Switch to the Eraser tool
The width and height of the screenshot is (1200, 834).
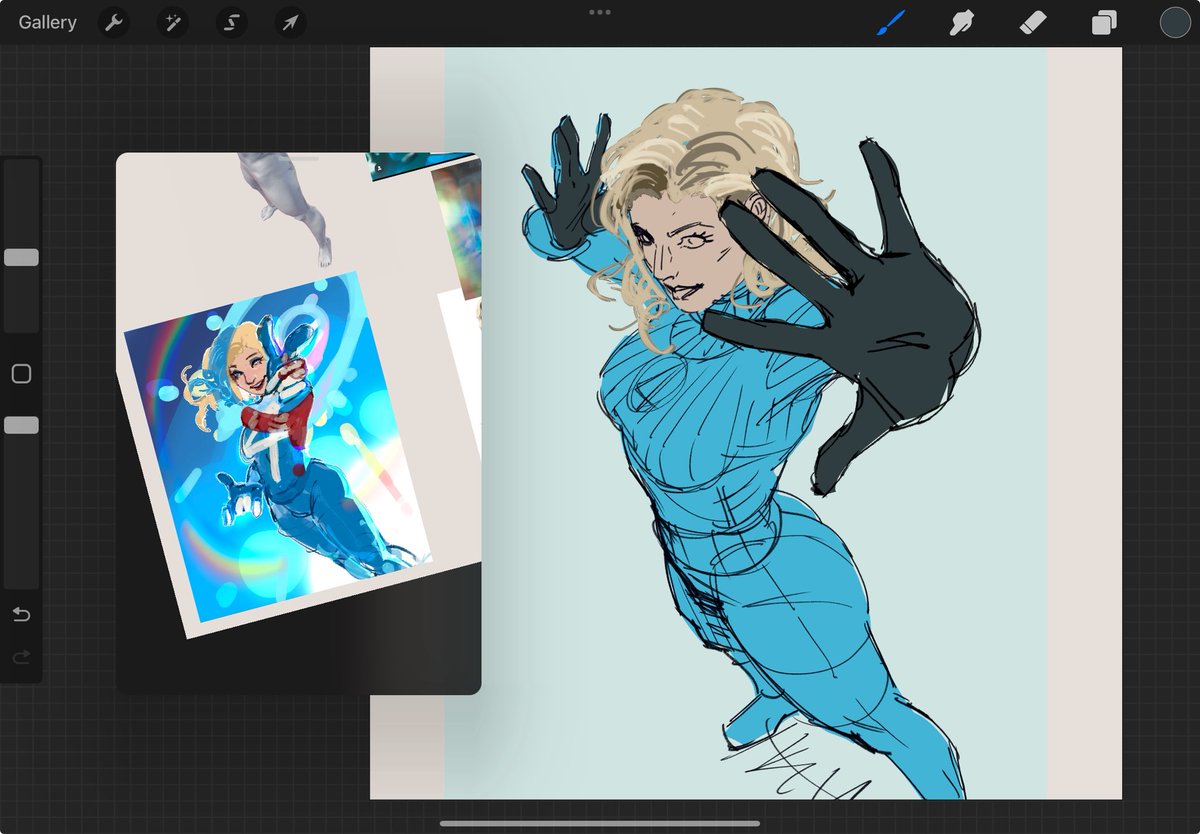click(1032, 22)
